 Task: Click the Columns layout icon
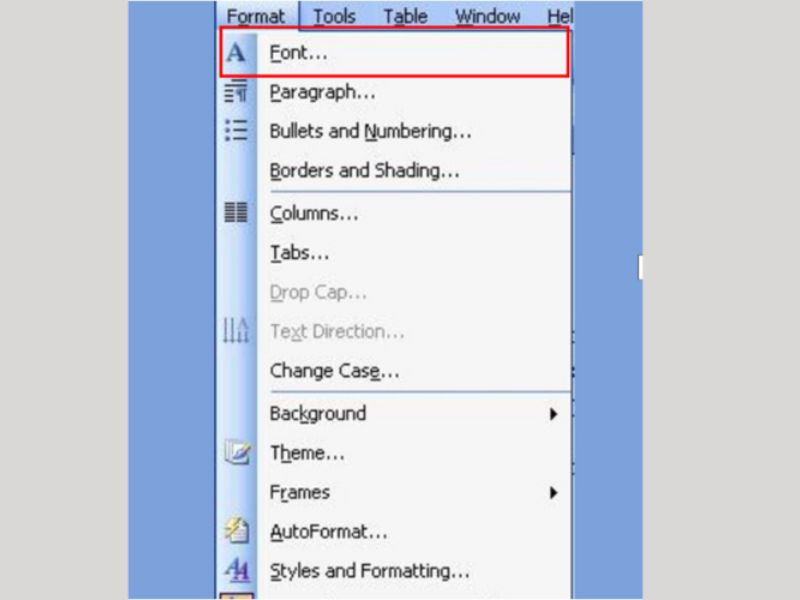click(236, 212)
